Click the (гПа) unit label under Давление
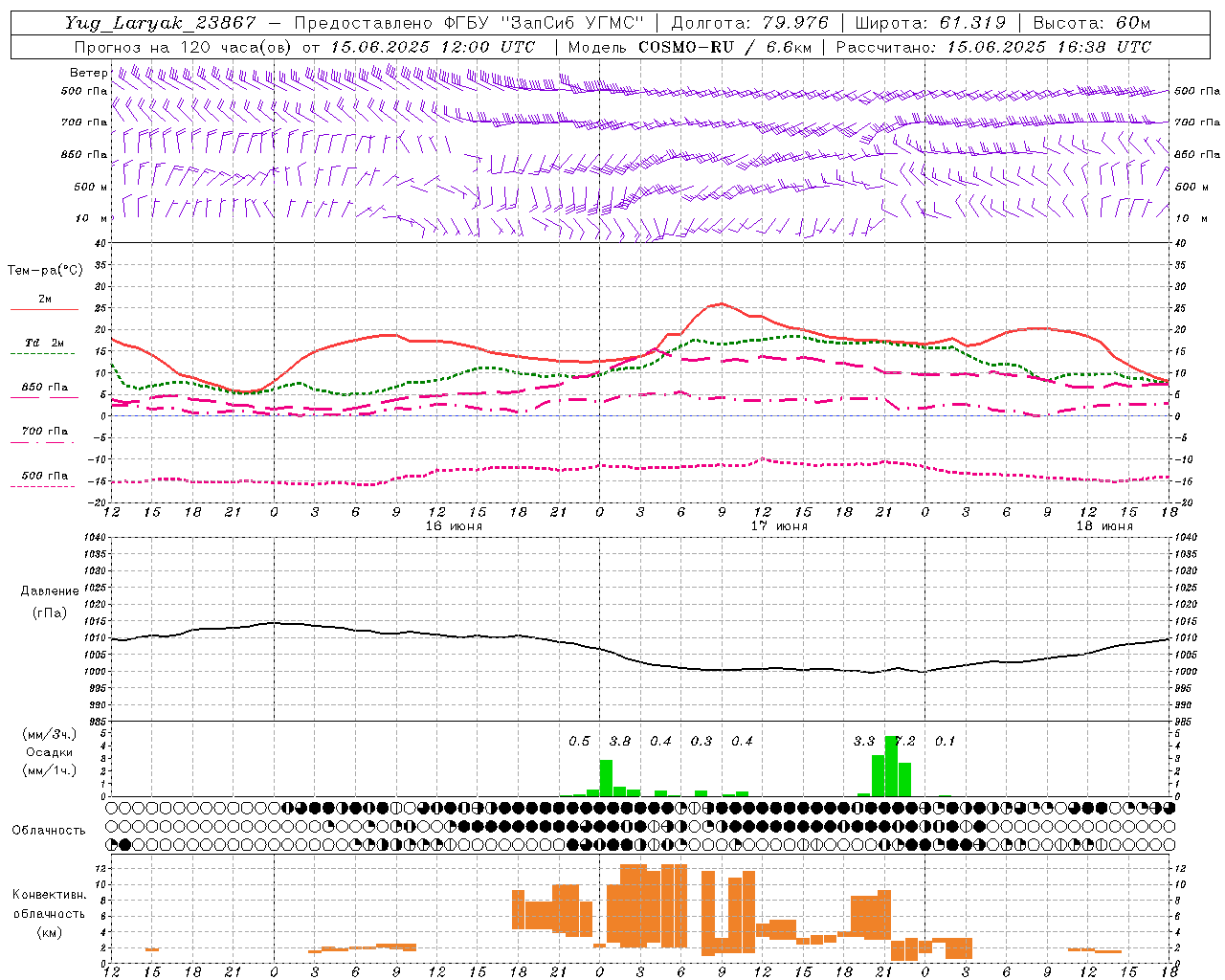The height and width of the screenshot is (980, 1225). tap(50, 613)
